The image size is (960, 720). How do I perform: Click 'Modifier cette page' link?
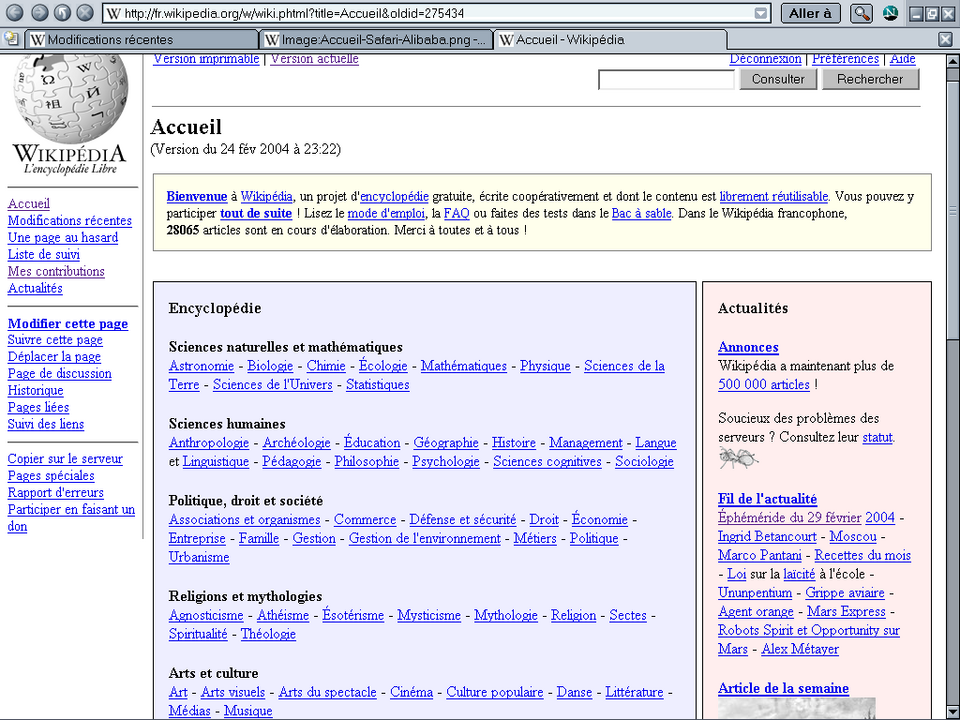[x=68, y=324]
